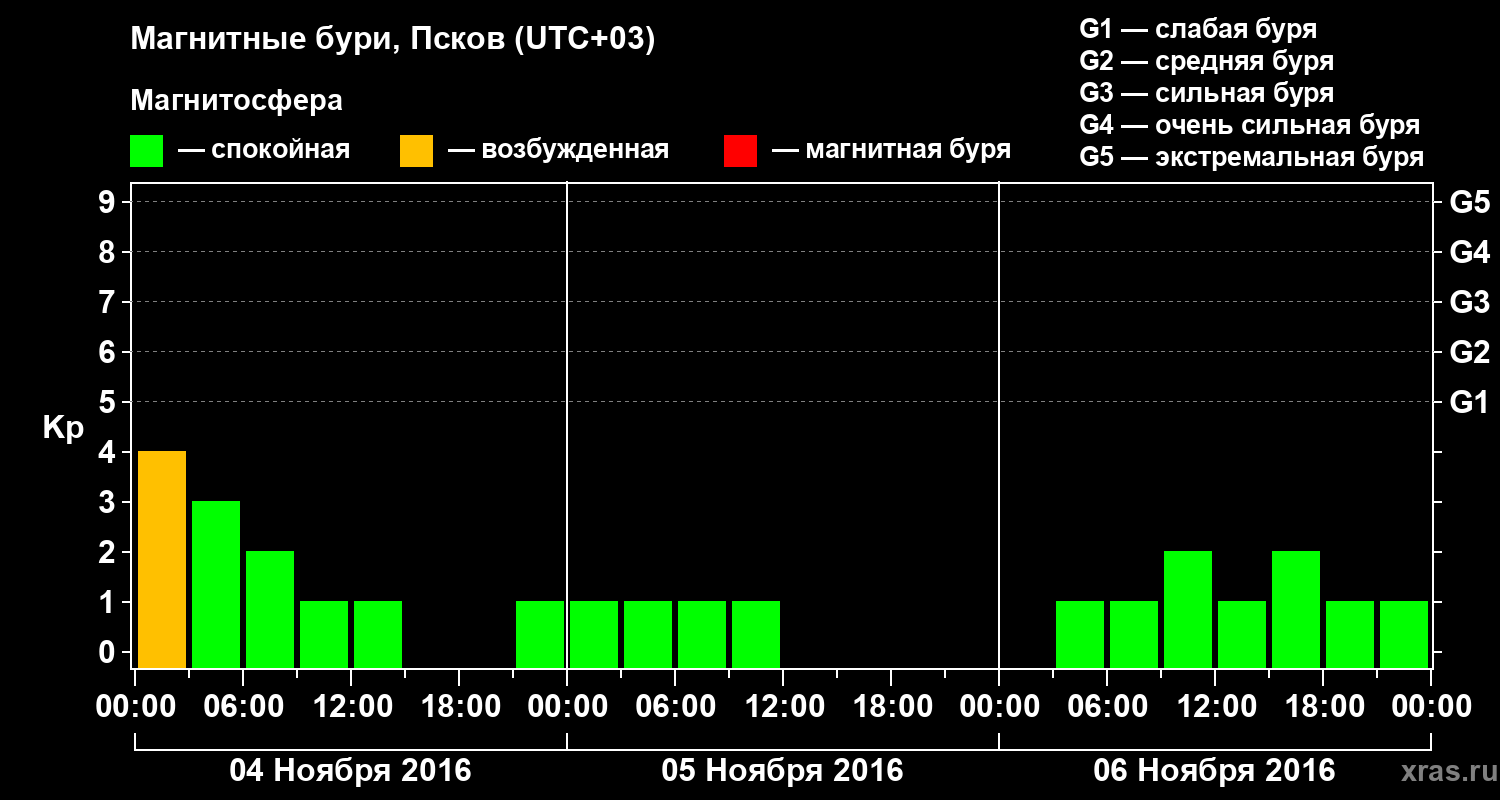Image resolution: width=1500 pixels, height=800 pixels.
Task: Click the orange 'возбужденная' legend swatch
Action: coord(416,151)
